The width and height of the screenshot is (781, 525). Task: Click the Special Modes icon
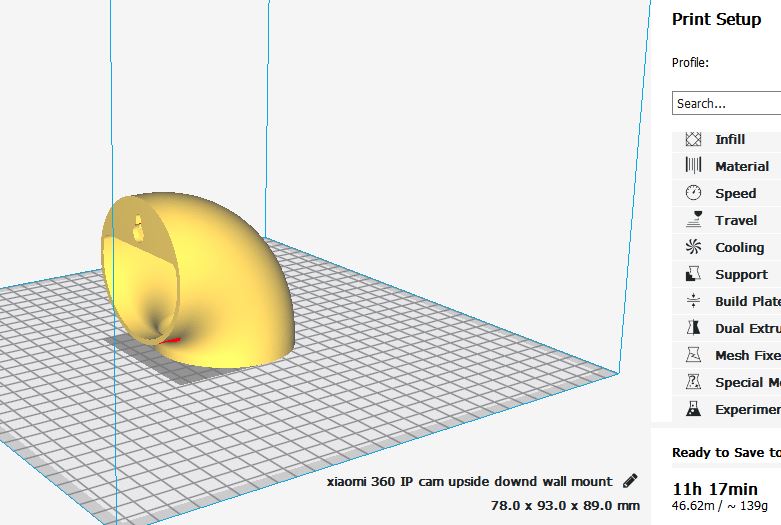(693, 382)
